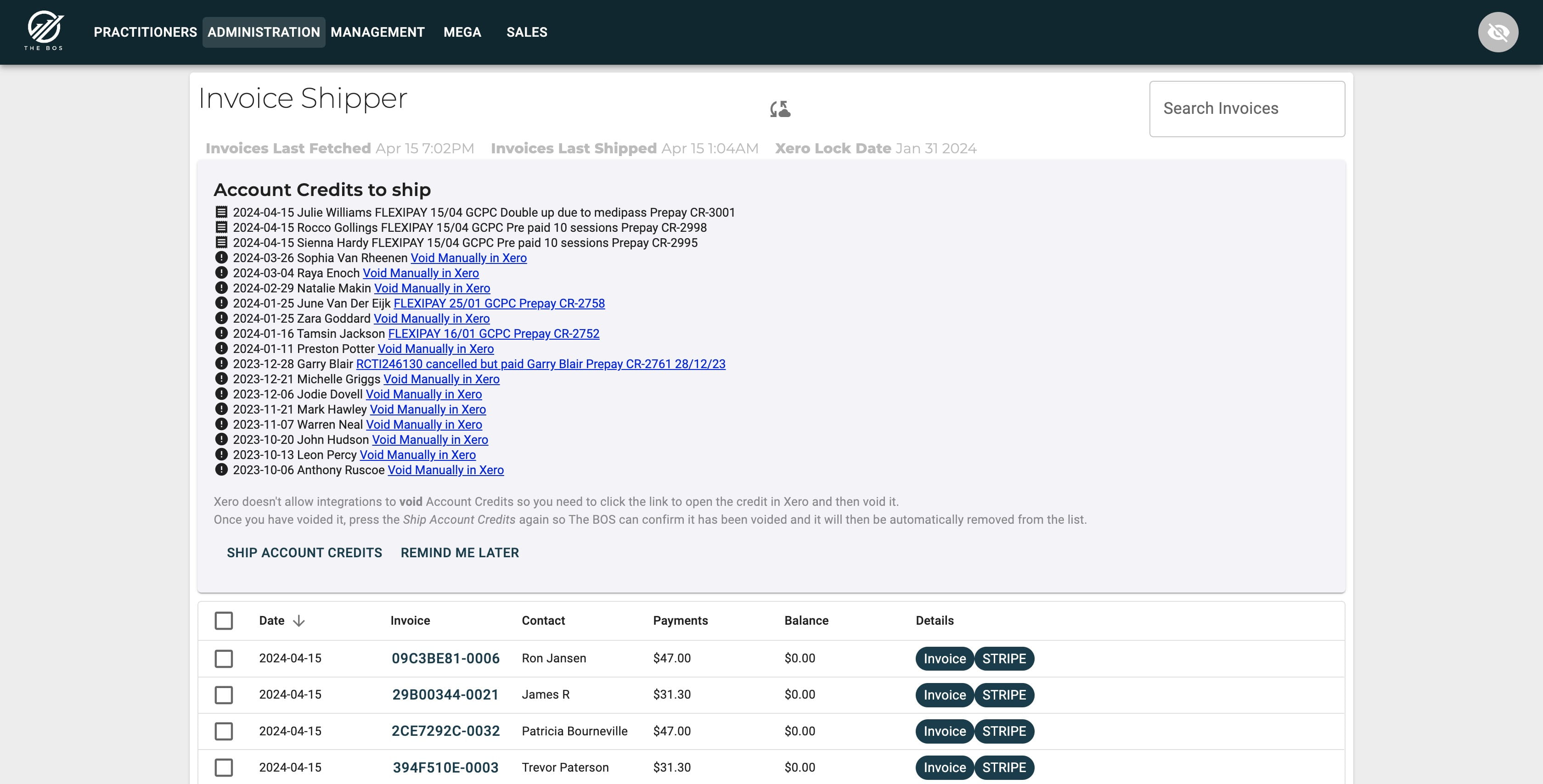Check the box for James R's invoice
Viewport: 1543px width, 784px height.
pyautogui.click(x=224, y=695)
